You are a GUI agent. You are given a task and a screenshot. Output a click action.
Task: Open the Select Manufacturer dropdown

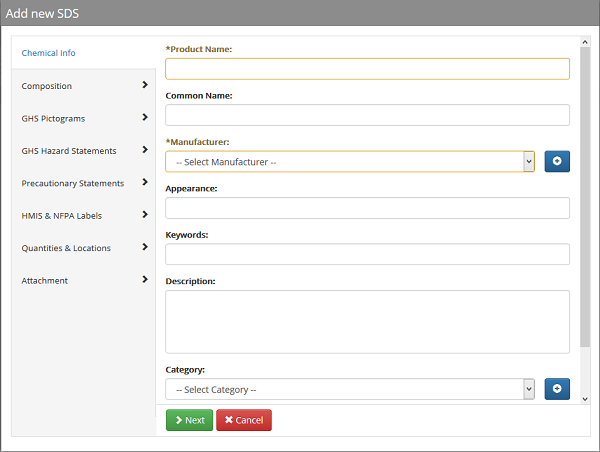point(349,162)
